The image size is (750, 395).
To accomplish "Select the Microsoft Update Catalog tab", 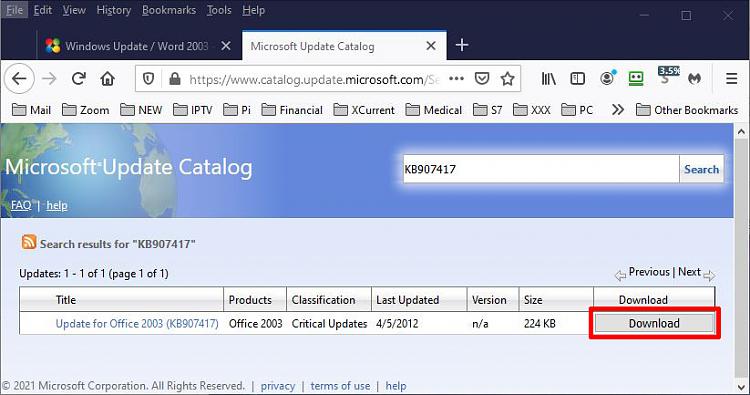I will tap(344, 46).
